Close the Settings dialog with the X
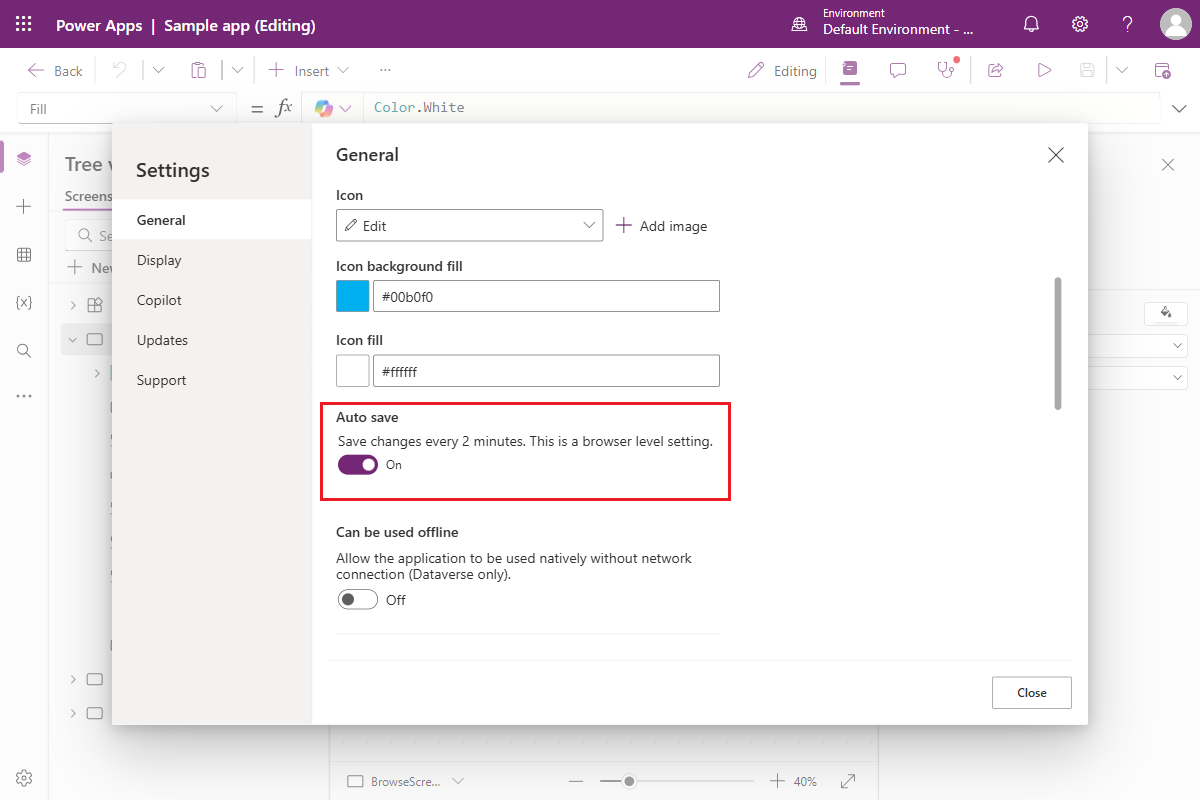The width and height of the screenshot is (1200, 800). point(1055,155)
